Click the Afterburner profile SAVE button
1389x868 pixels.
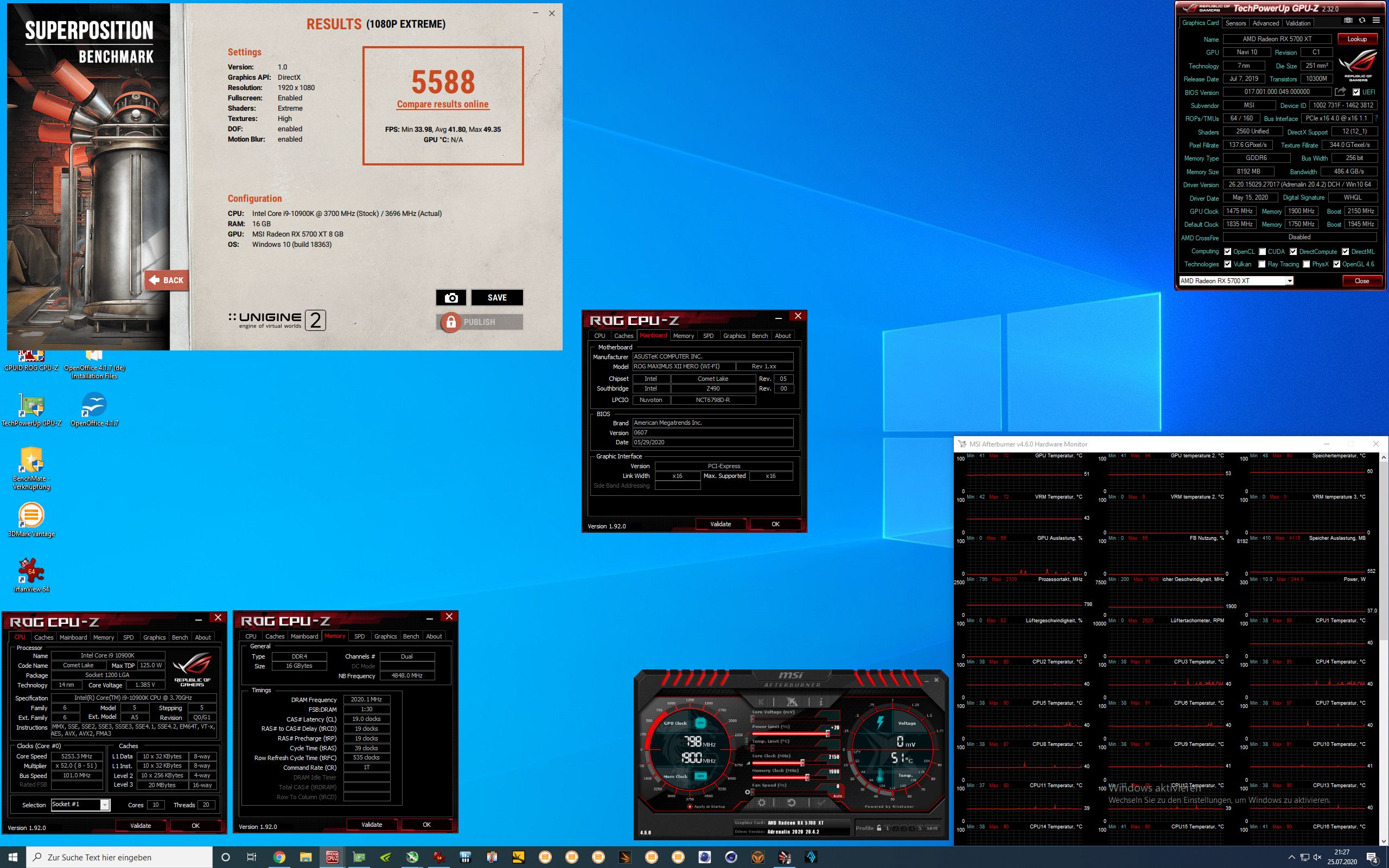932,828
